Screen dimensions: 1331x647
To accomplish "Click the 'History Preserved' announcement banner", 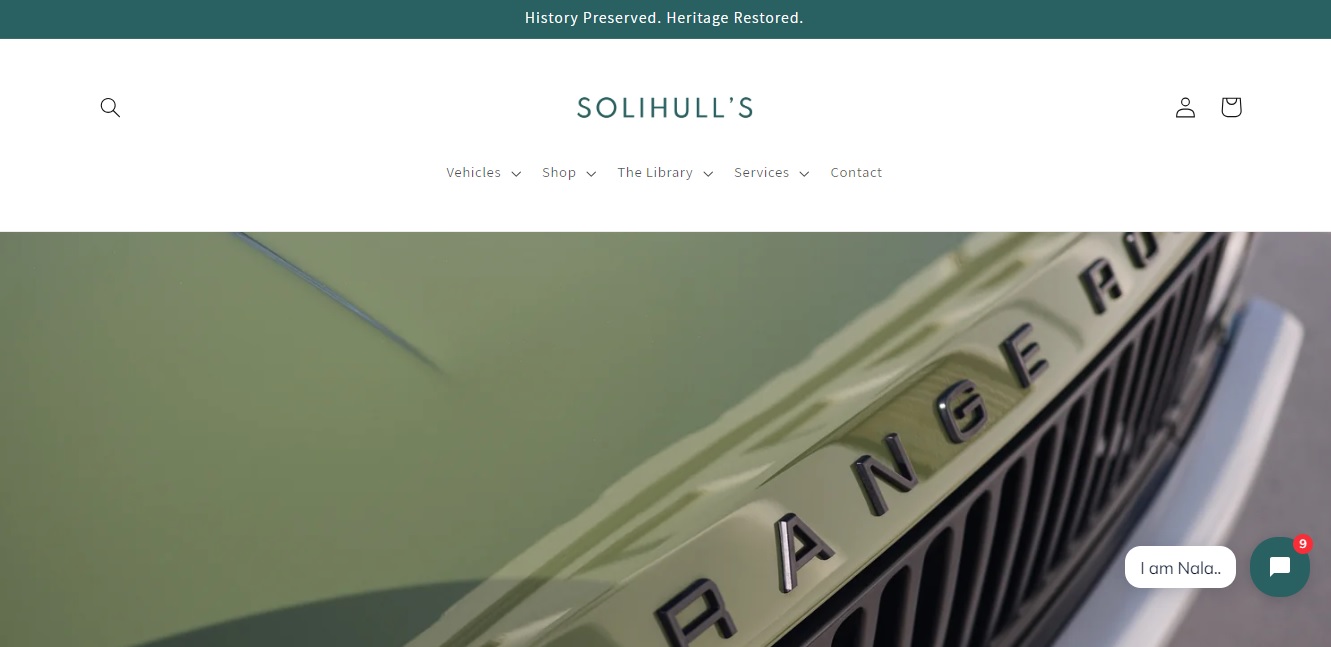I will [664, 18].
